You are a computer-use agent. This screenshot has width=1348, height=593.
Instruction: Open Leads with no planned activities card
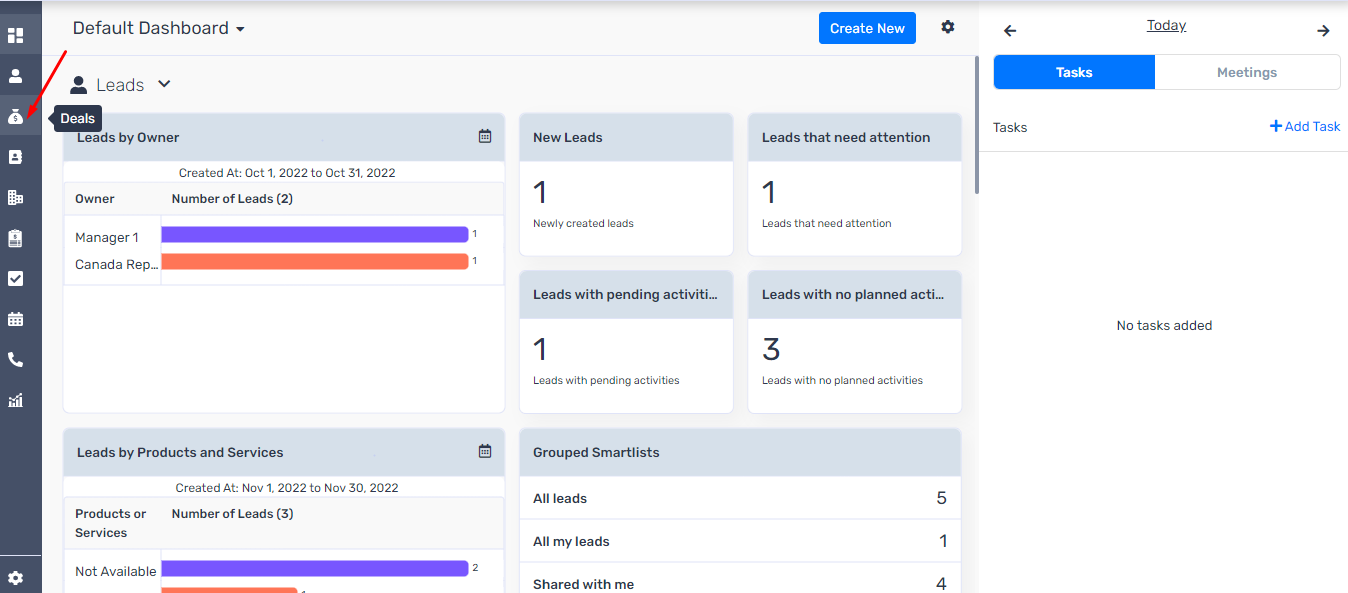(x=855, y=342)
